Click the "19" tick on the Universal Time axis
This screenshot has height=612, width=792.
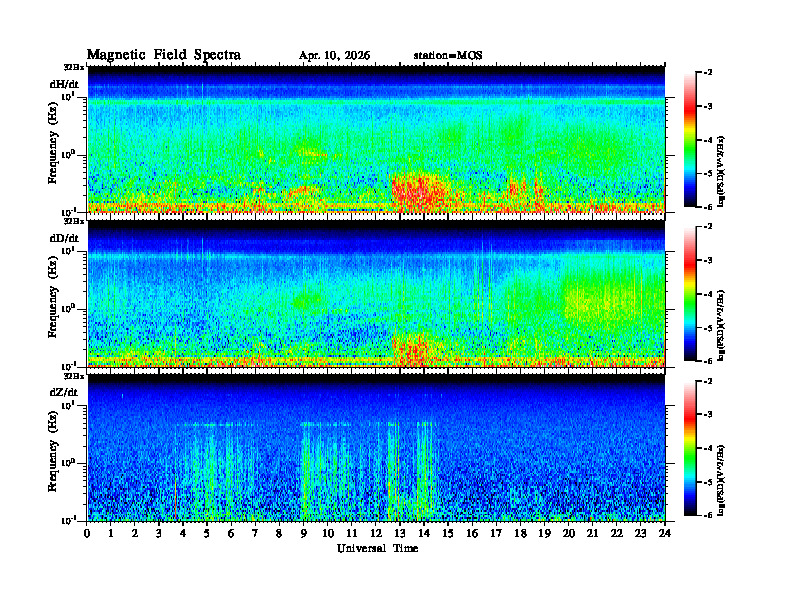click(544, 534)
